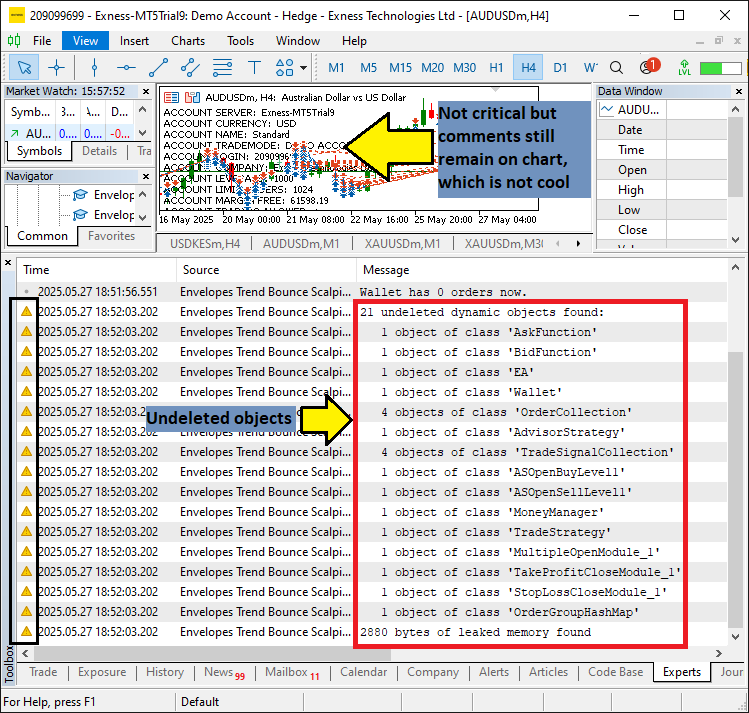This screenshot has width=749, height=713.
Task: Select the text label tool
Action: [254, 68]
